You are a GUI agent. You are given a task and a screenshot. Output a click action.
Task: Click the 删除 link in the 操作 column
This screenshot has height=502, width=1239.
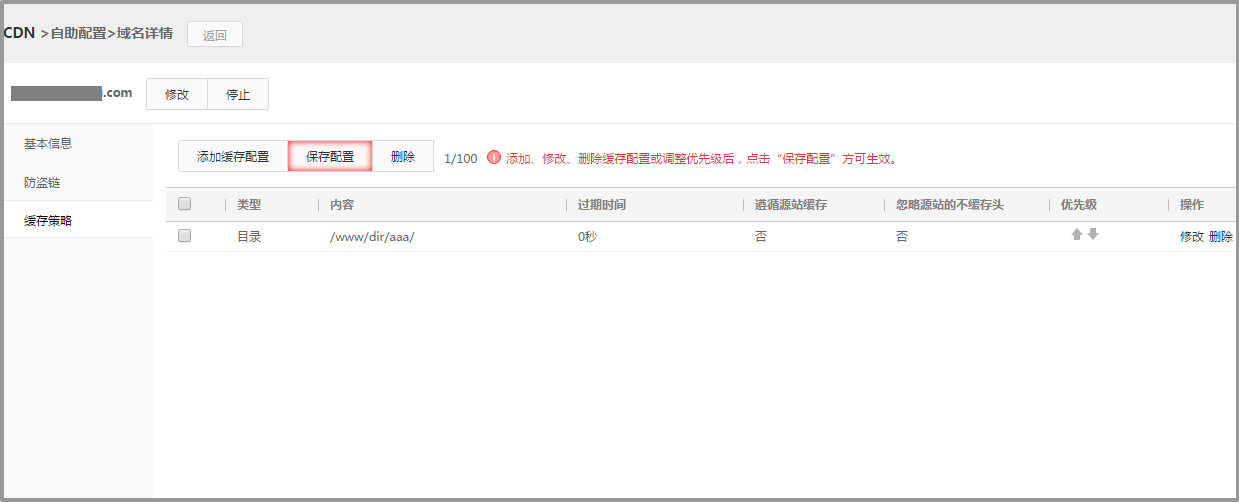(x=1221, y=237)
